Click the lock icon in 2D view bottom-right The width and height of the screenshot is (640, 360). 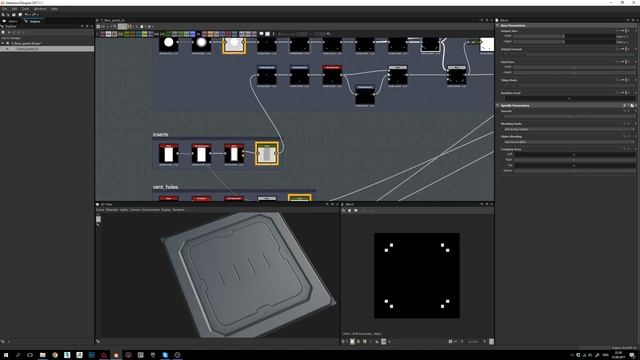click(x=491, y=342)
